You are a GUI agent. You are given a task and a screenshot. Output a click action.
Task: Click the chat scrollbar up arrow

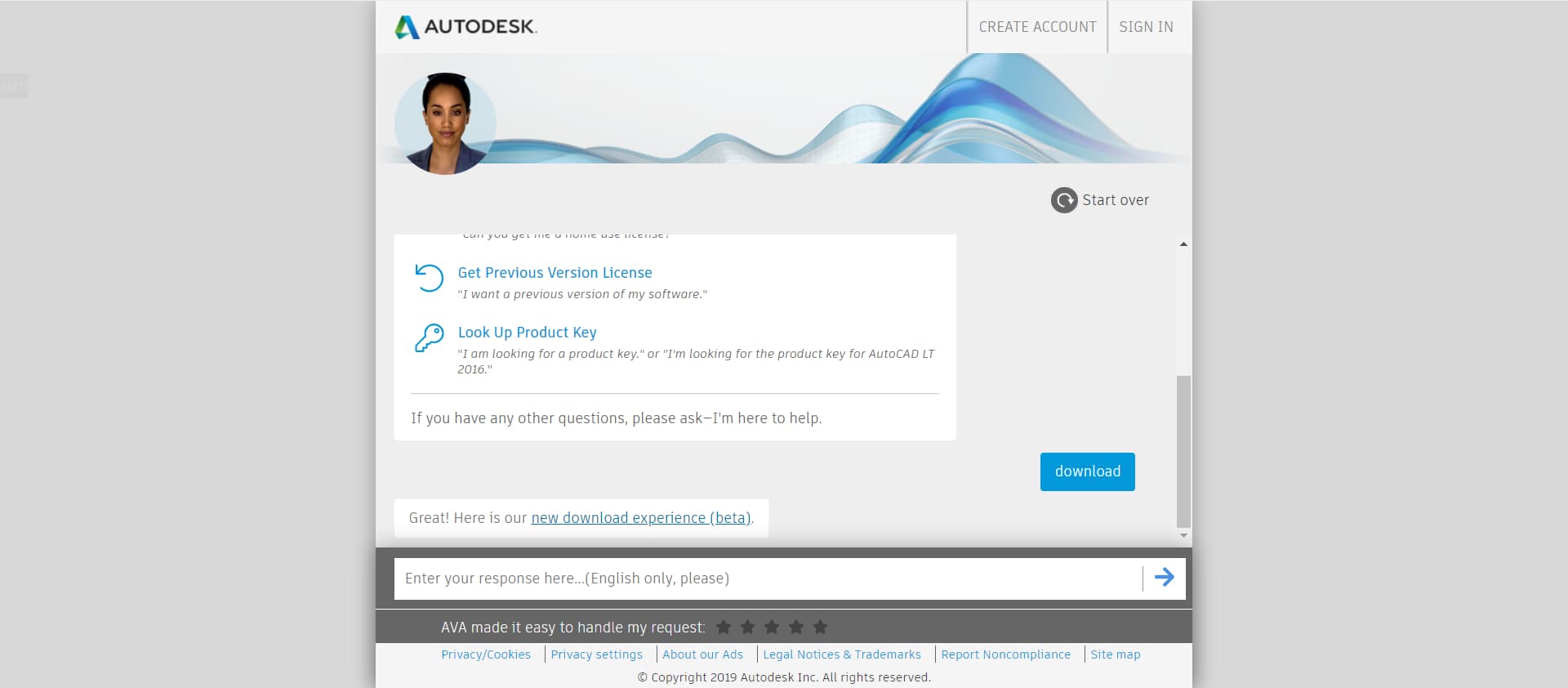(x=1183, y=244)
